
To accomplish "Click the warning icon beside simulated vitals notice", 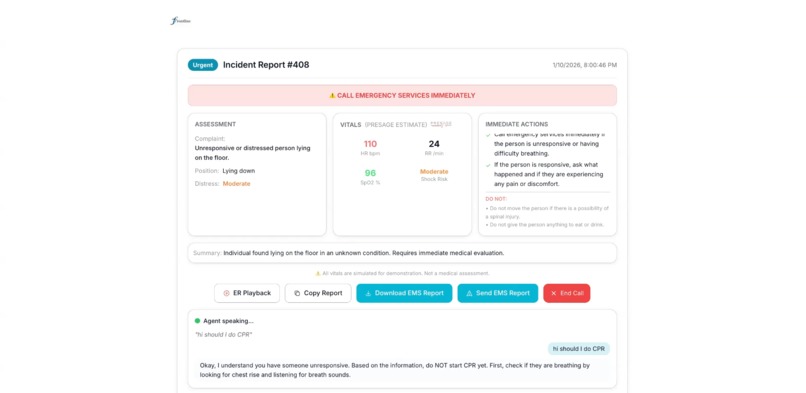I will (x=318, y=273).
